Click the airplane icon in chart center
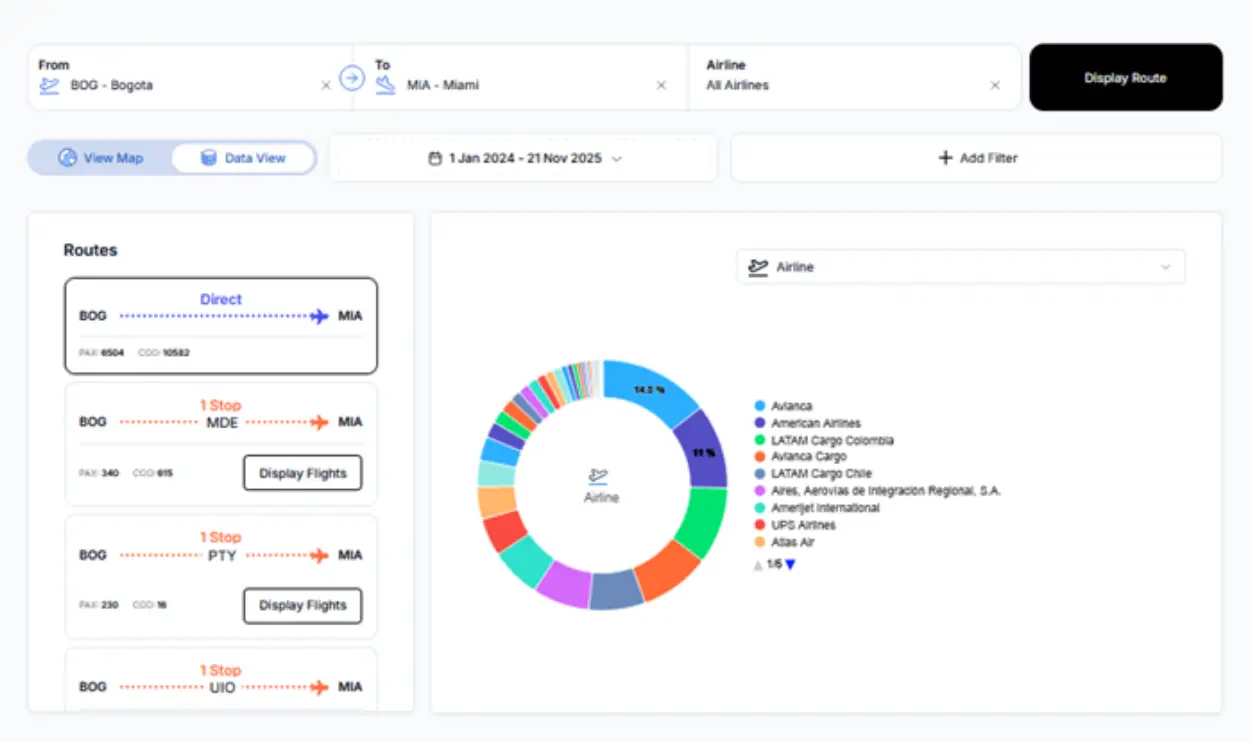1252x742 pixels. click(599, 476)
